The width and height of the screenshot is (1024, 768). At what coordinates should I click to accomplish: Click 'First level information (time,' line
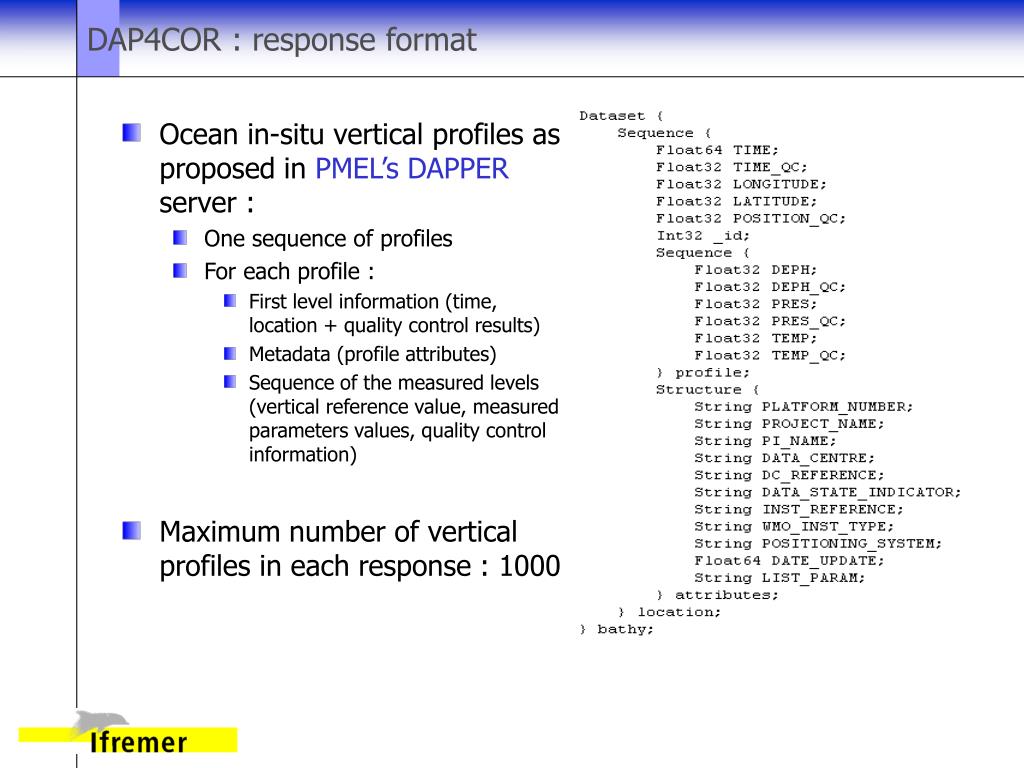373,302
